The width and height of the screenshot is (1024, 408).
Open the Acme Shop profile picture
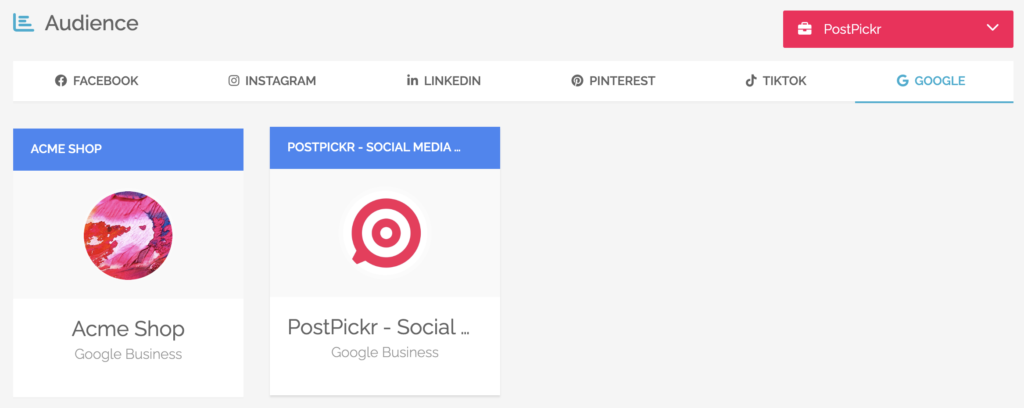point(127,235)
